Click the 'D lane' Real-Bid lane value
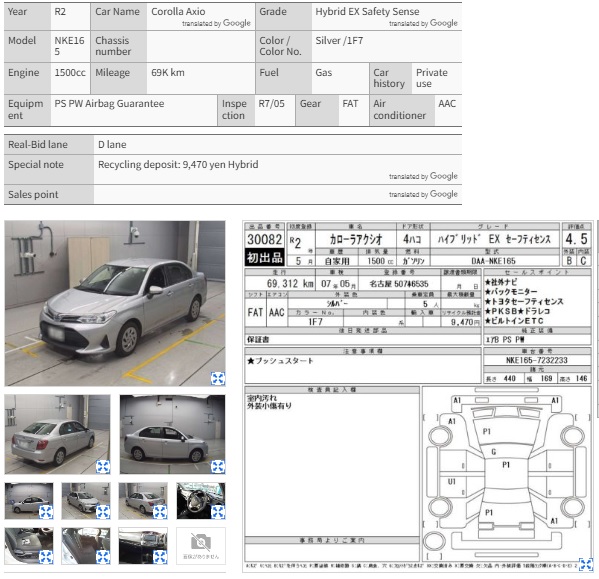Image resolution: width=599 pixels, height=579 pixels. click(112, 144)
